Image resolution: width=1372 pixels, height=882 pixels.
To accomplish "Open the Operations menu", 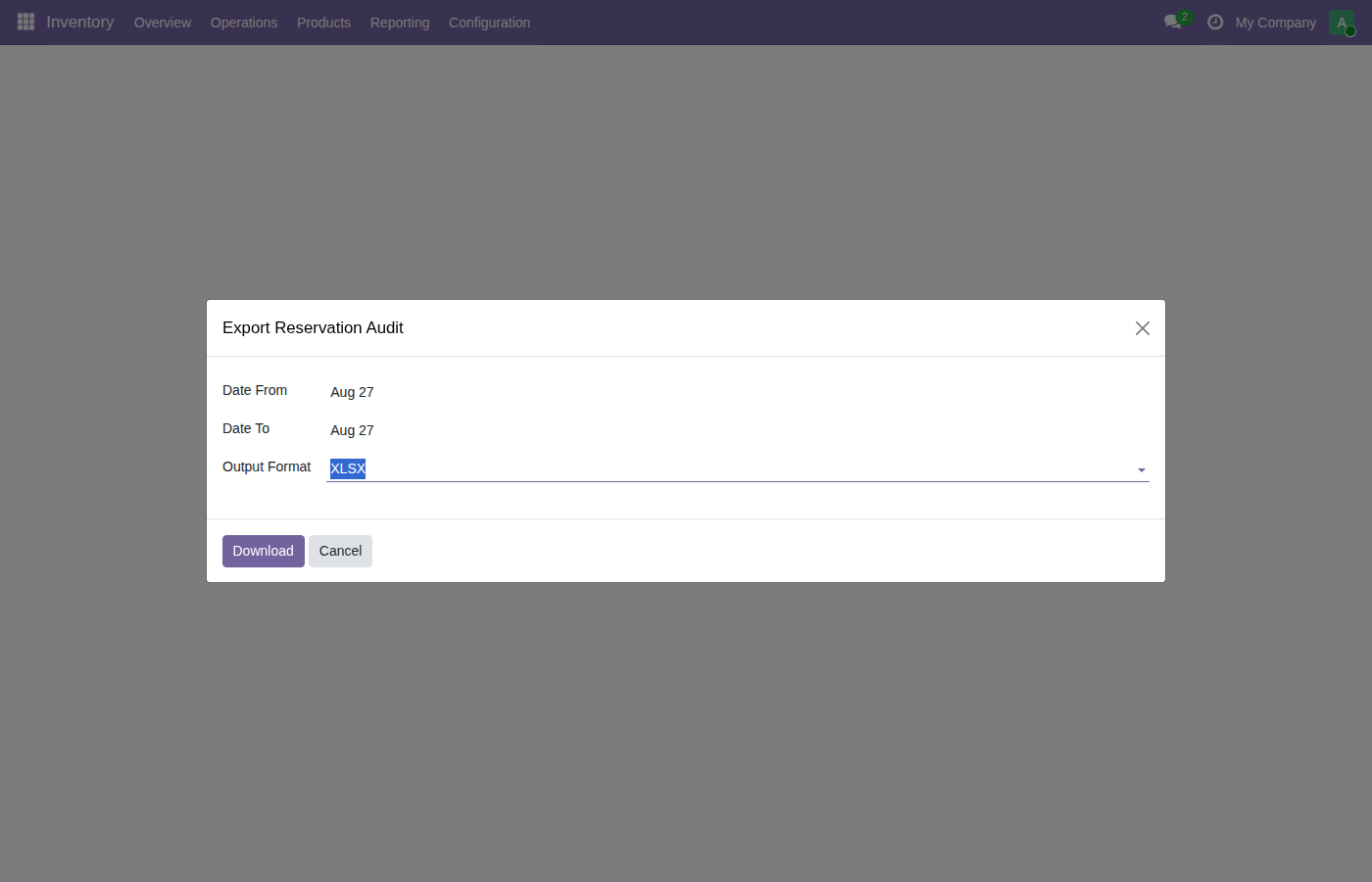I will pyautogui.click(x=244, y=23).
